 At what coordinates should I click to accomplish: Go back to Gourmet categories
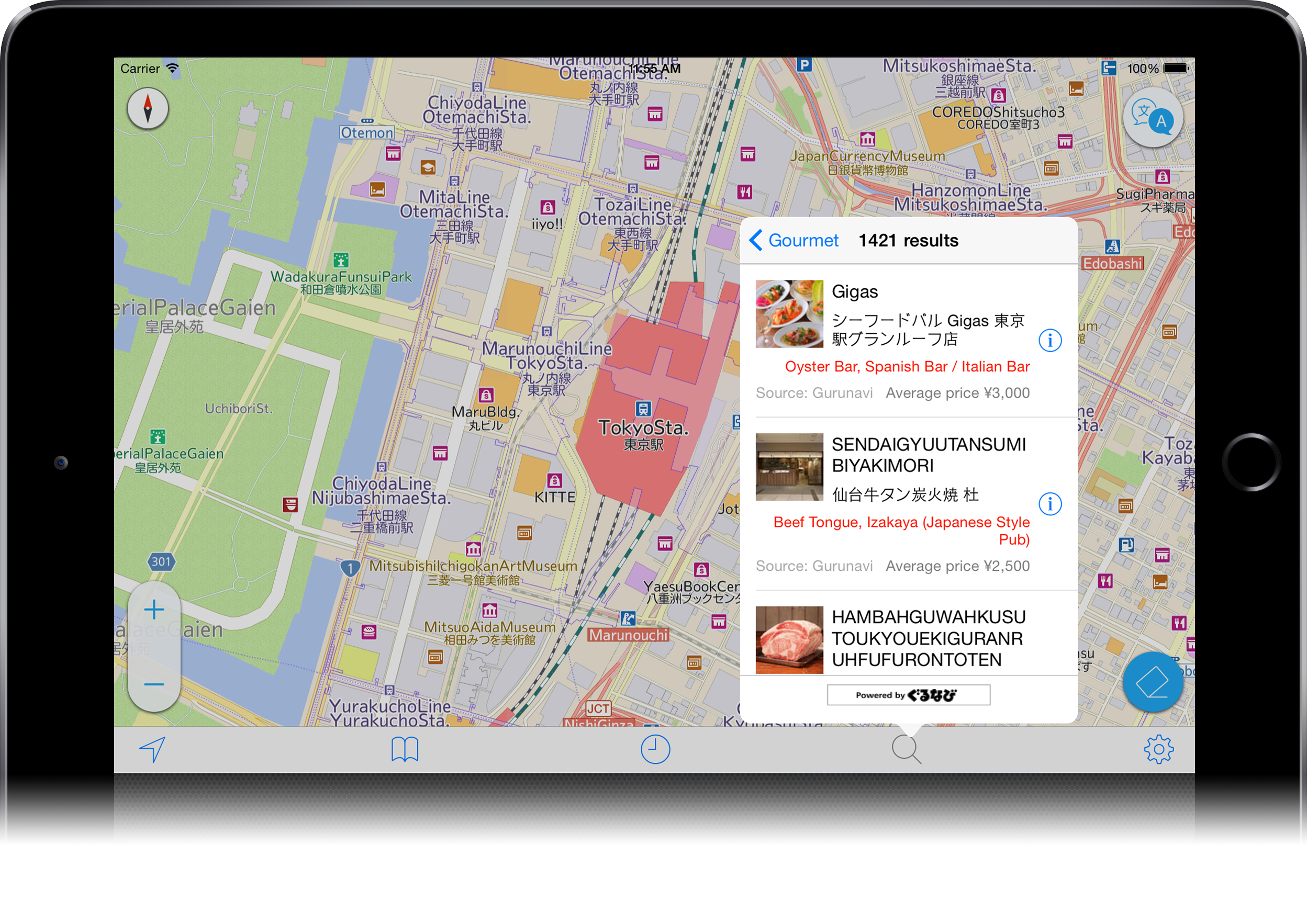(794, 240)
